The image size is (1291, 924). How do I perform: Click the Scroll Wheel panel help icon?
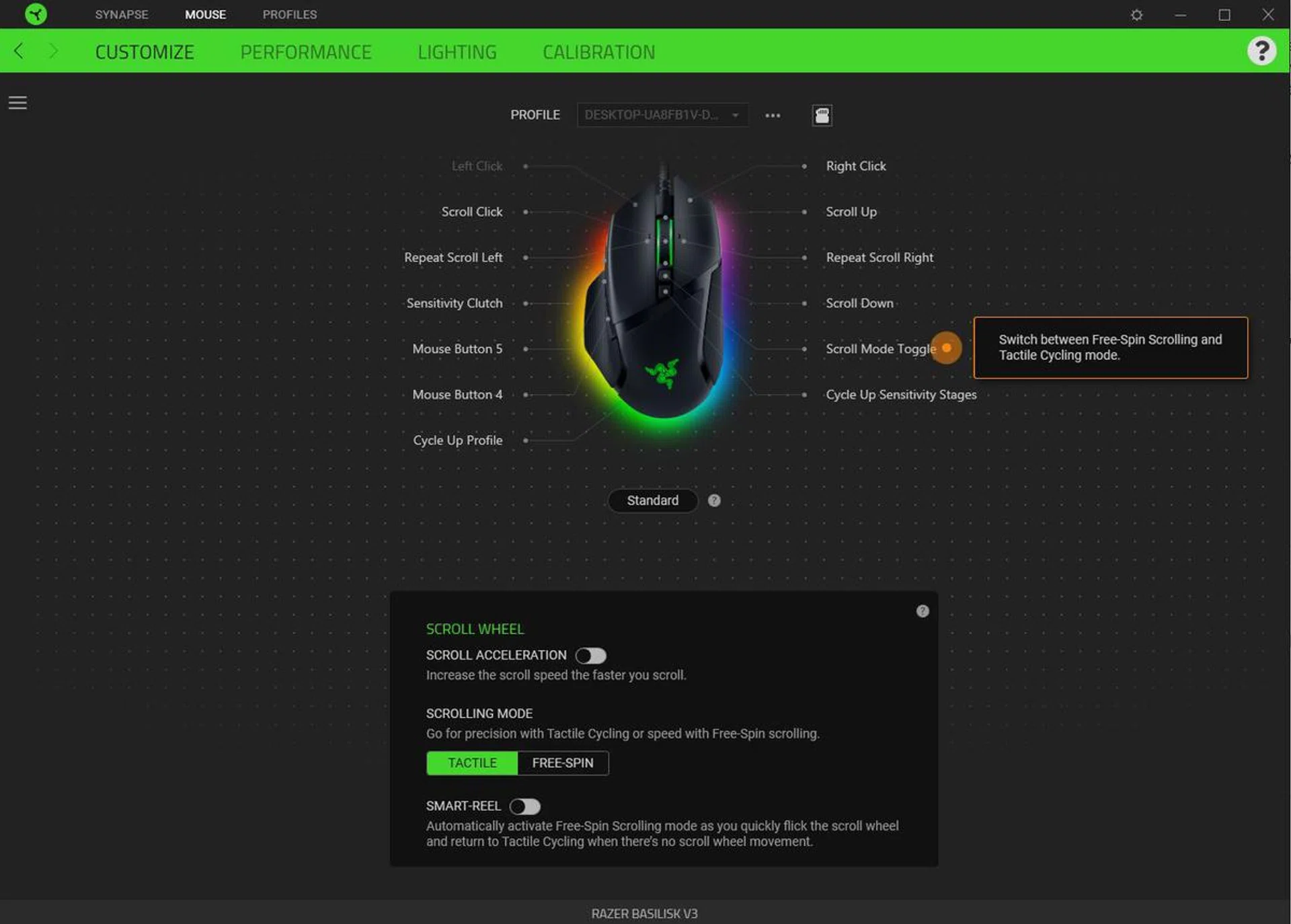coord(923,611)
